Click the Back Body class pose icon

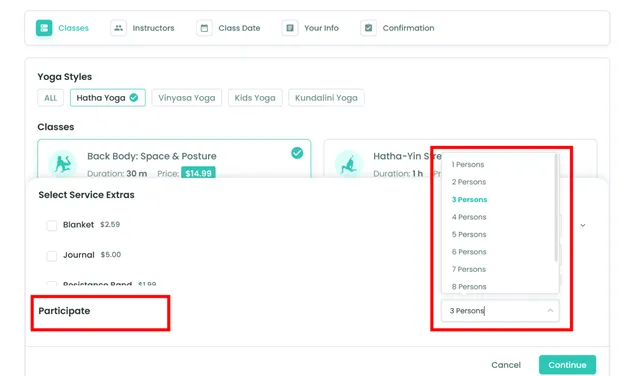click(62, 164)
